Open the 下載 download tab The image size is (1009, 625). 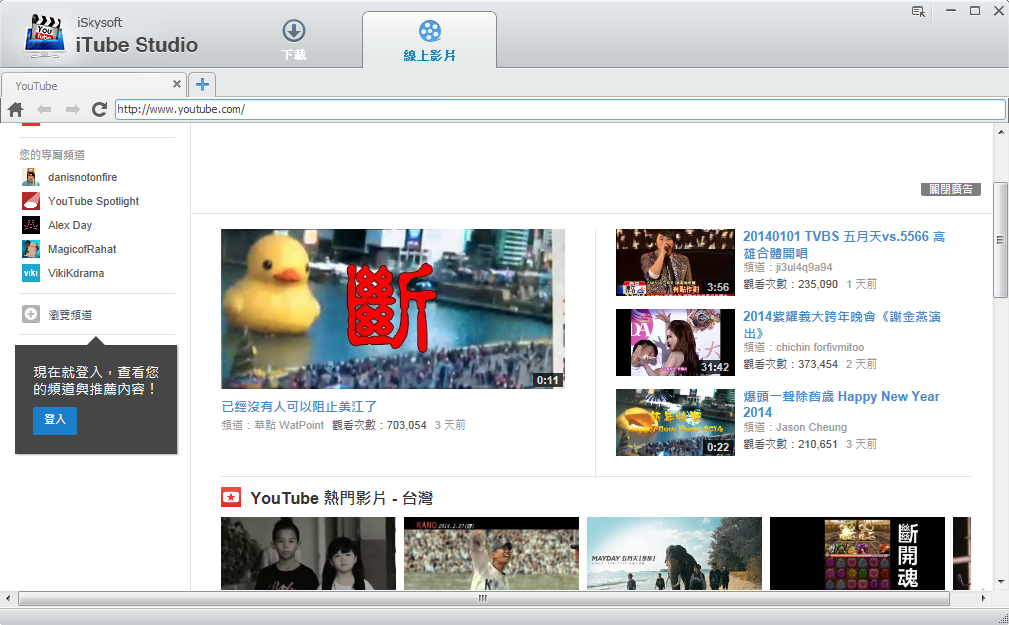click(293, 40)
